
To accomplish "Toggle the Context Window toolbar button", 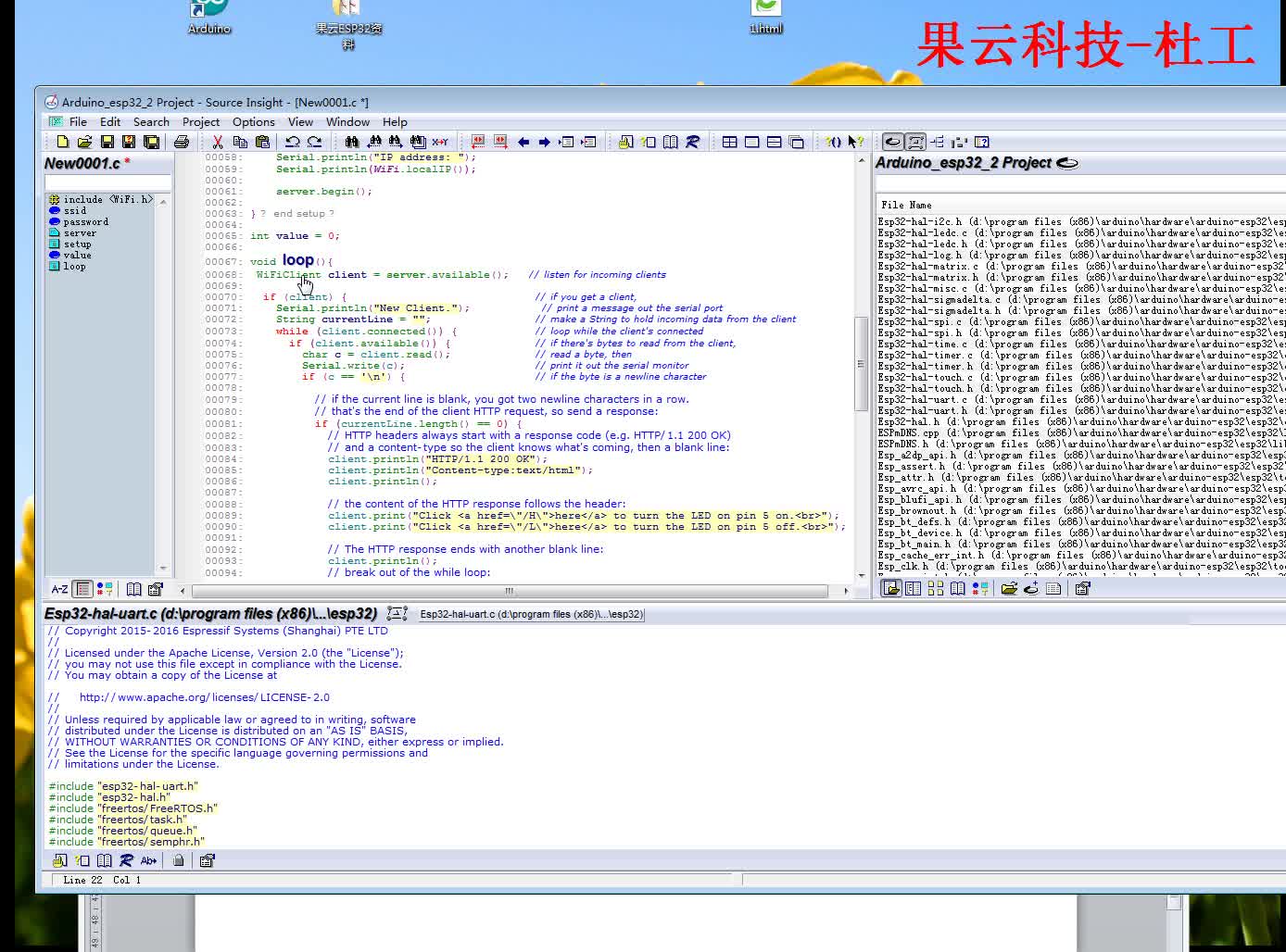I will pos(915,142).
